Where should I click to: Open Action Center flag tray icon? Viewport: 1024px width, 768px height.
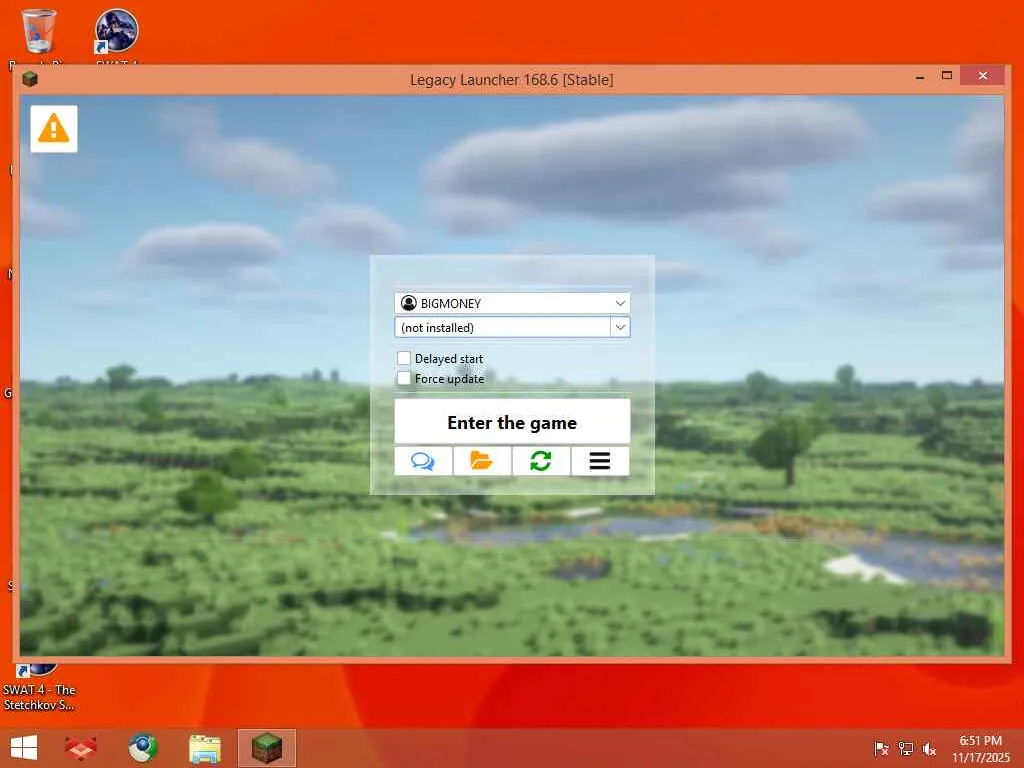coord(881,748)
